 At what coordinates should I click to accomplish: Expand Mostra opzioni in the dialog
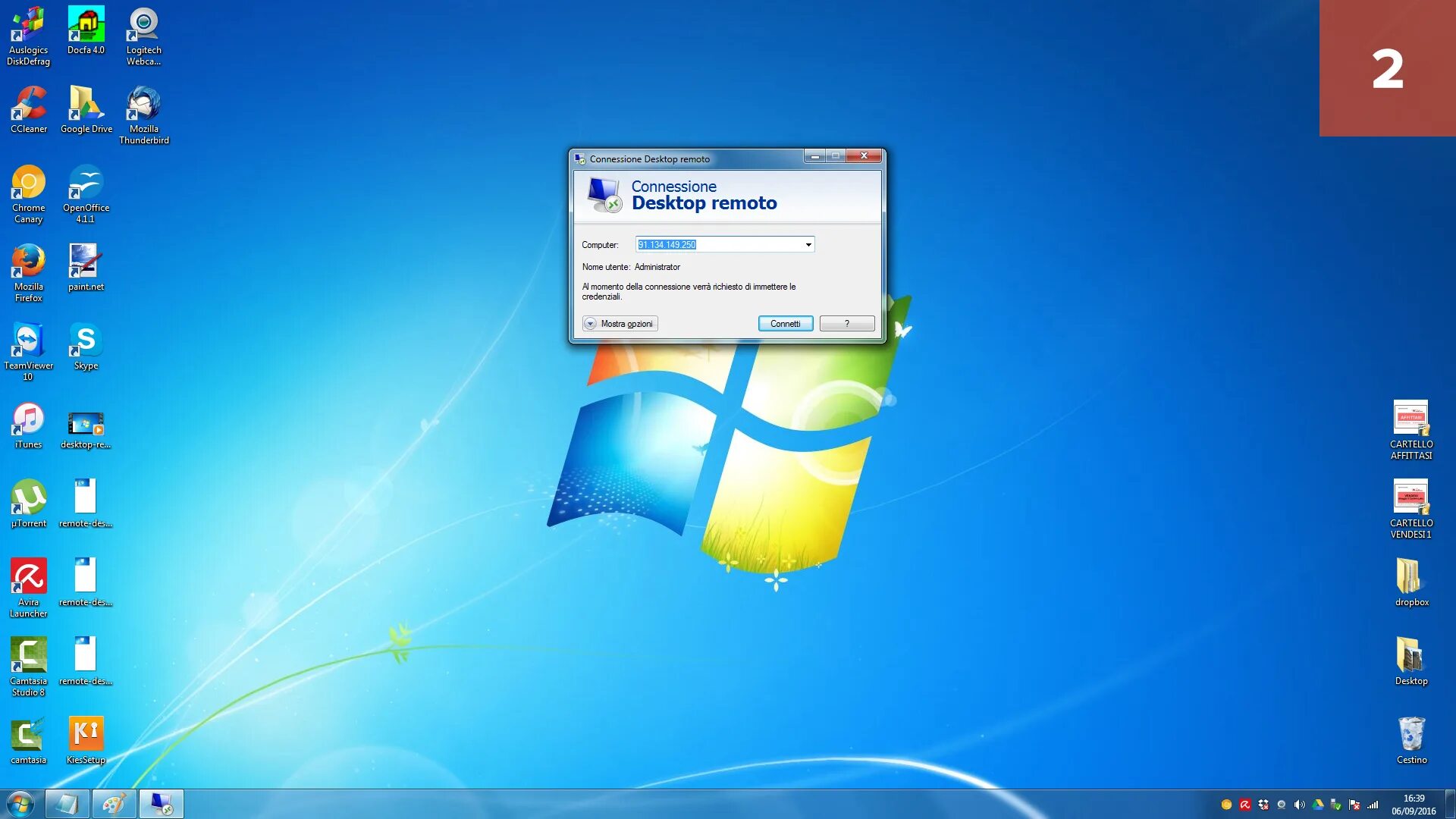point(620,324)
